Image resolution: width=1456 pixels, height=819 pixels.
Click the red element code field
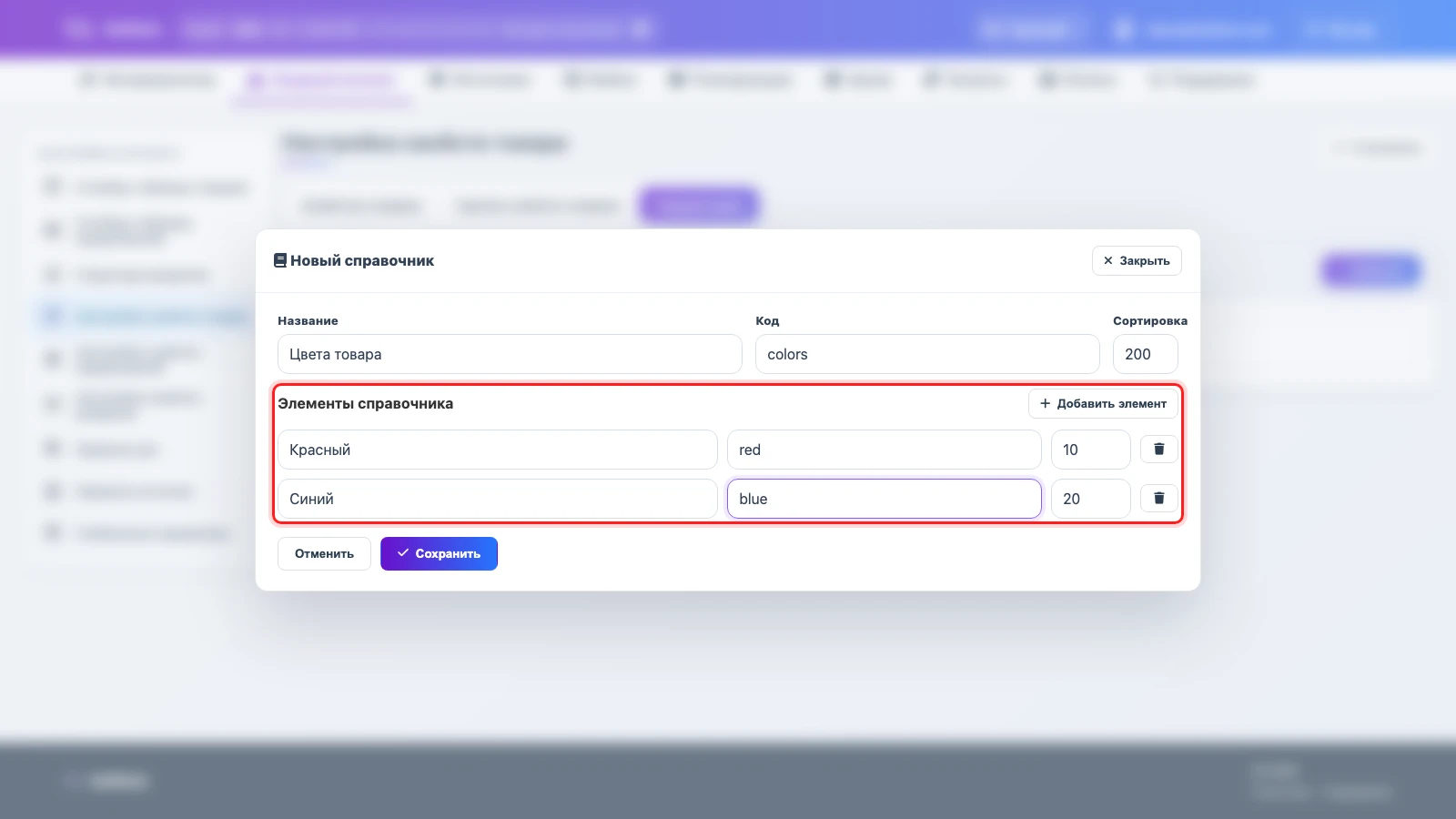885,450
